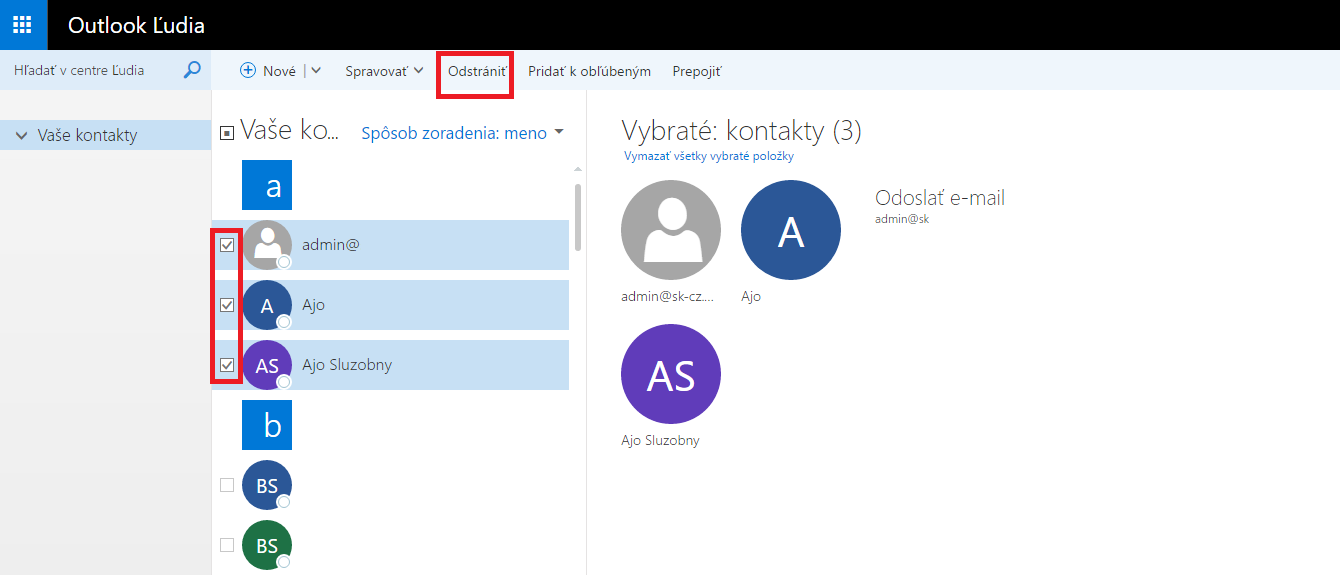Click the blue BS contact avatar
Viewport: 1340px width, 575px height.
(267, 485)
